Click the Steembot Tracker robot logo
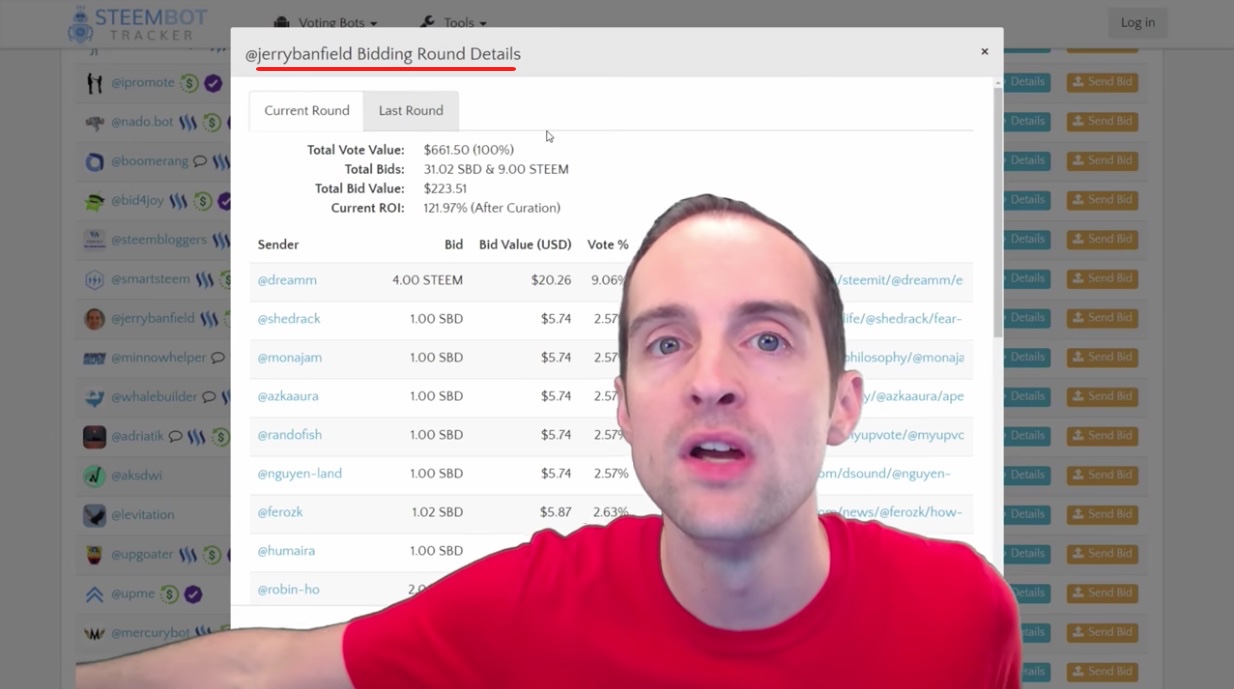Viewport: 1234px width, 689px height. 79,25
